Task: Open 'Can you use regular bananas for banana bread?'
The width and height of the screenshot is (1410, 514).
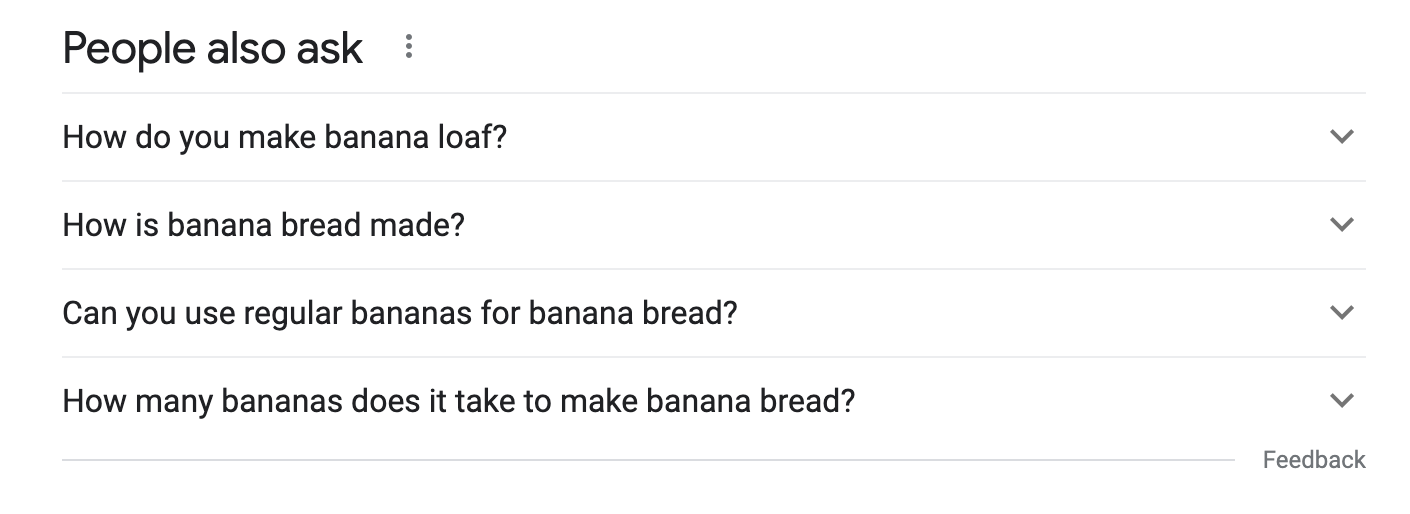Action: [x=399, y=313]
